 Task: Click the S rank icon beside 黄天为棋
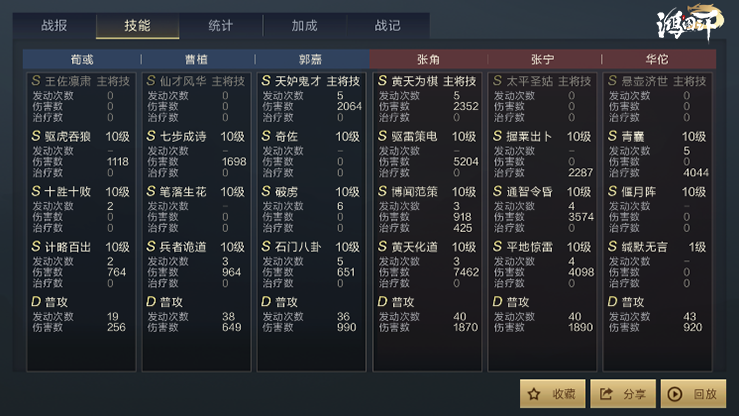[x=382, y=81]
